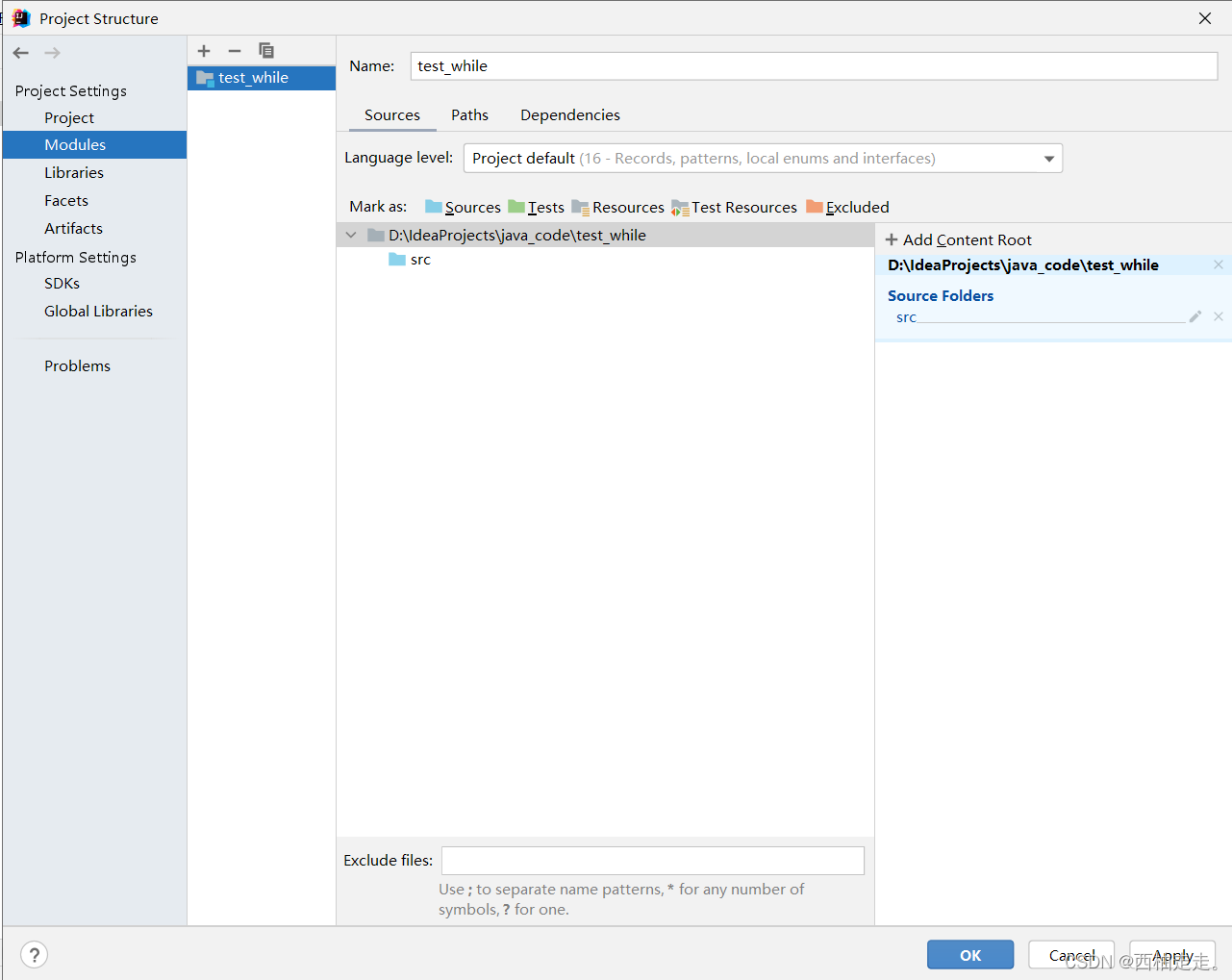
Task: Click src entry under Source Folders
Action: (x=906, y=317)
